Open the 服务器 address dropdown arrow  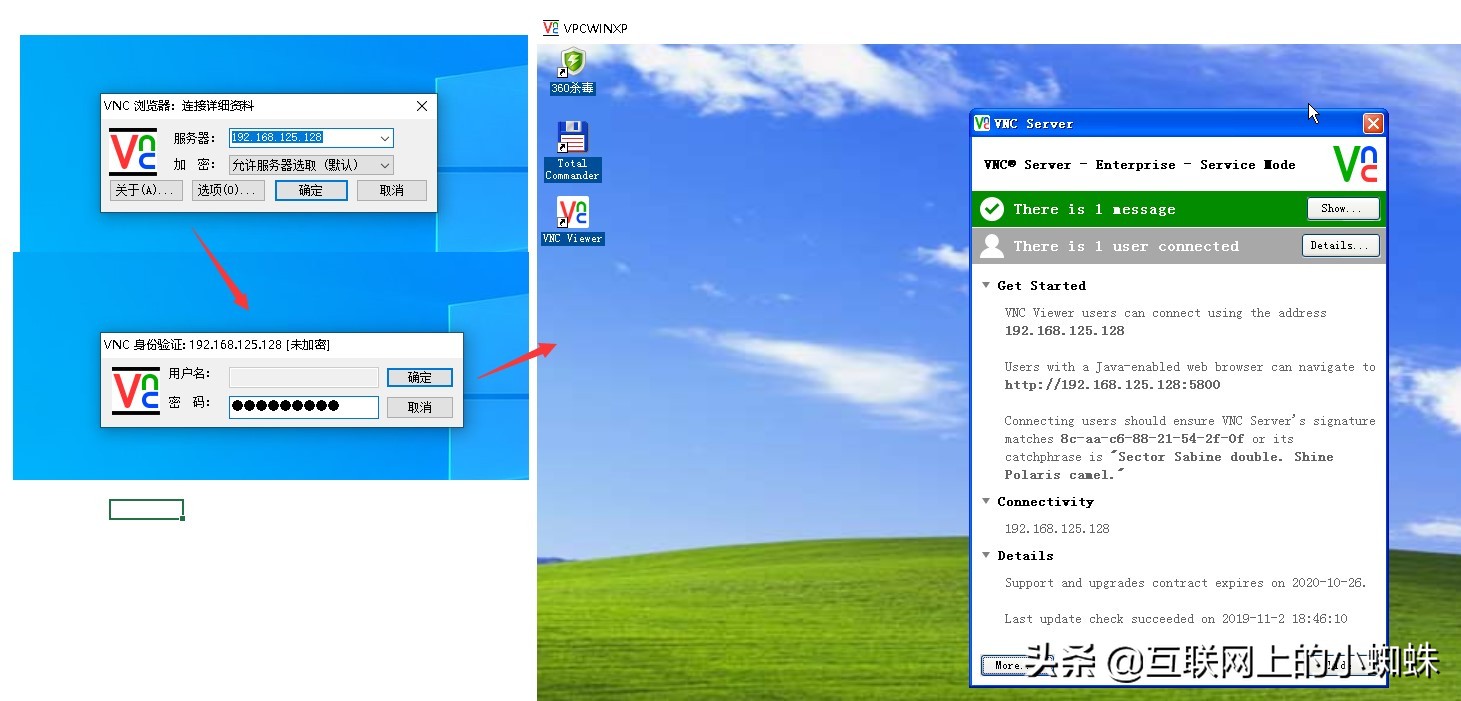click(385, 138)
